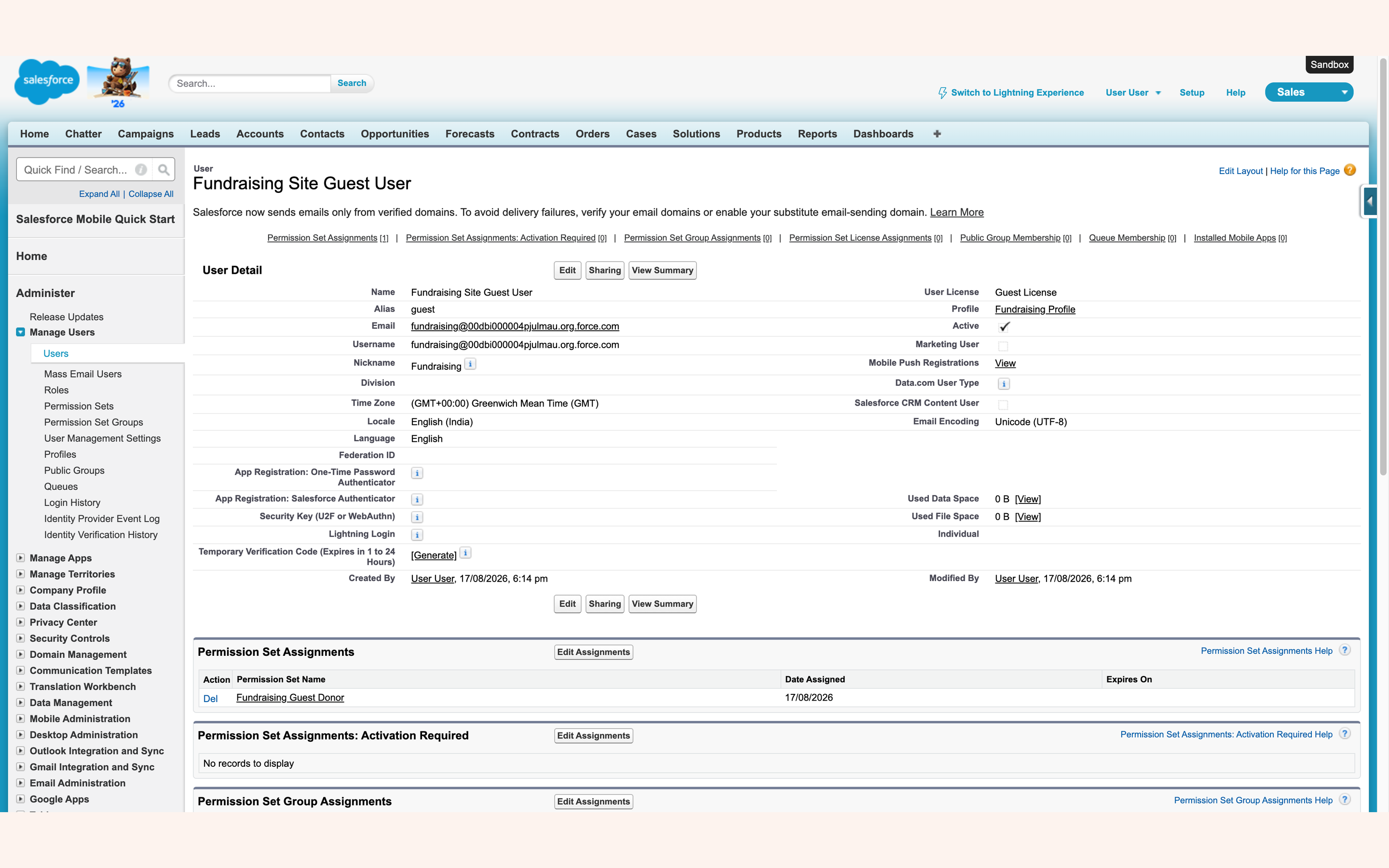Open the Fundraising Profile link
This screenshot has width=1389, height=868.
point(1035,310)
